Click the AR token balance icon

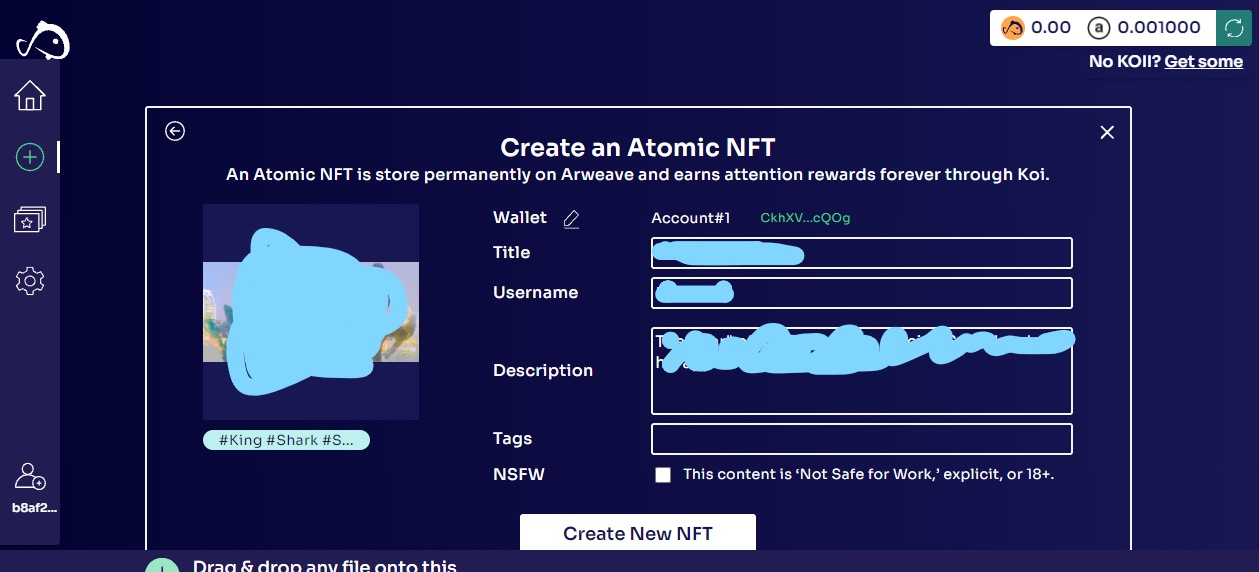[x=1099, y=28]
